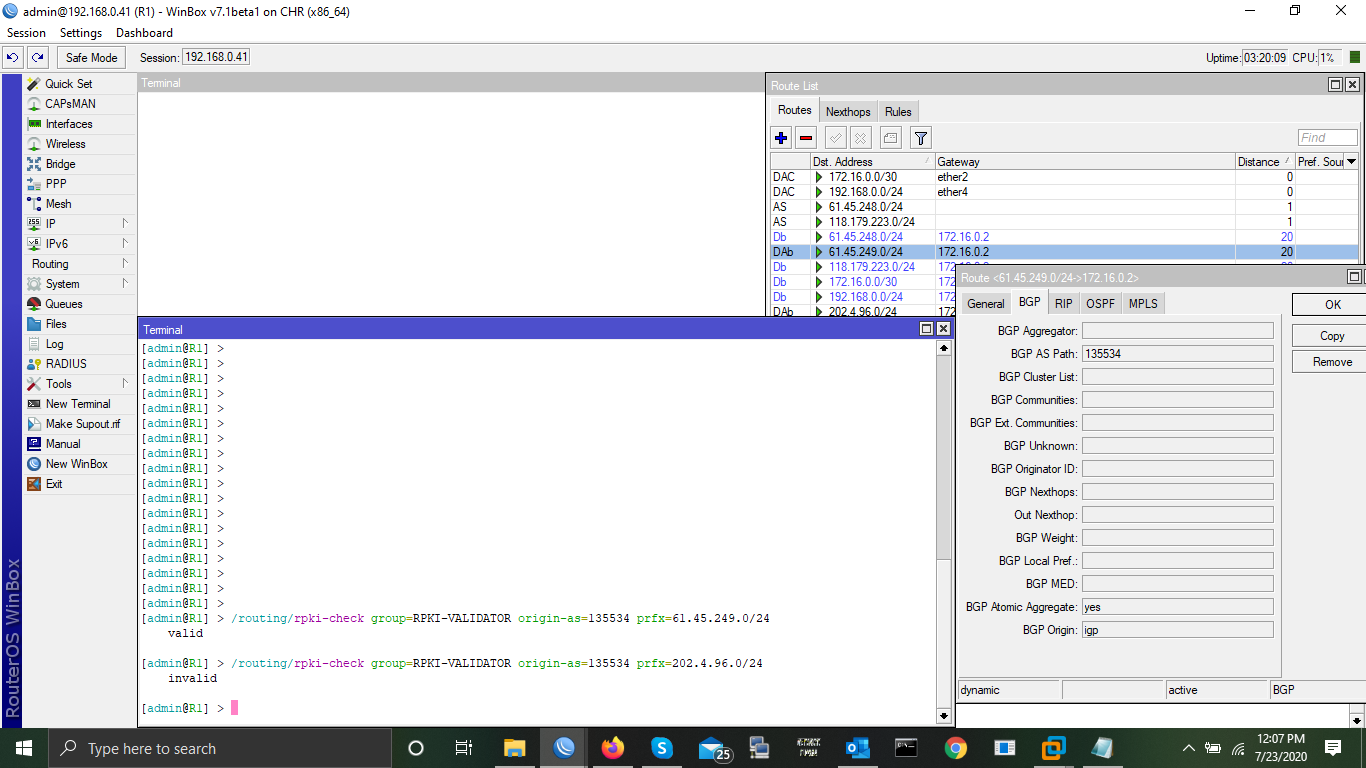Click the Terminal window scroll-down arrow
The width and height of the screenshot is (1366, 768).
click(943, 716)
